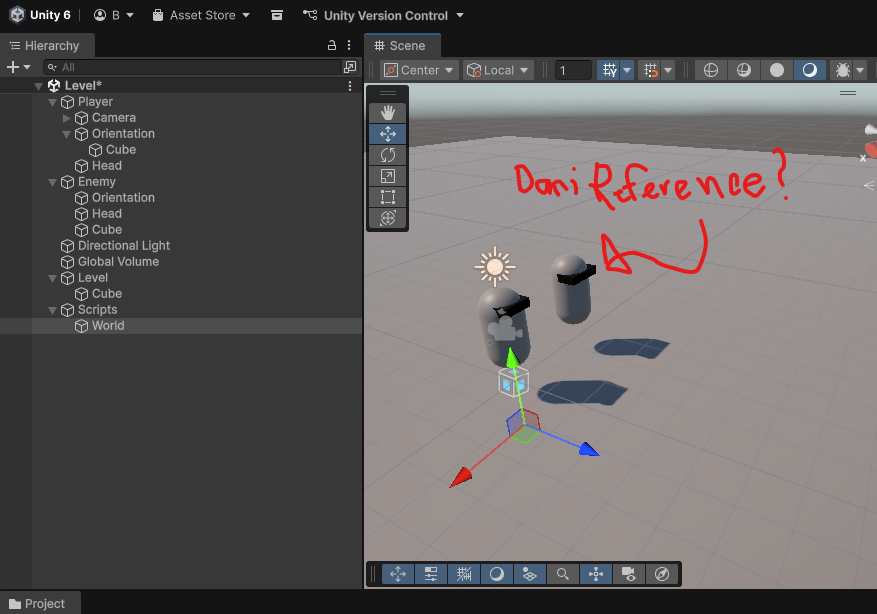Screen dimensions: 877x614
Task: Select the Rotate tool
Action: (x=387, y=155)
